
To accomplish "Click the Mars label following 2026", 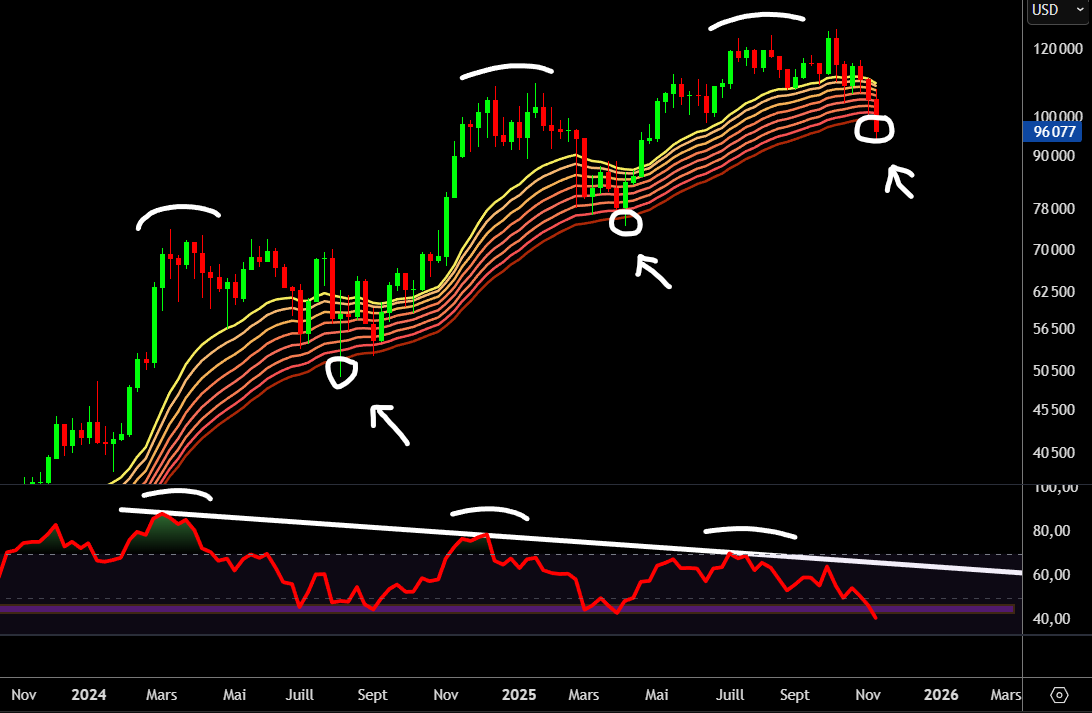I will (x=1006, y=695).
